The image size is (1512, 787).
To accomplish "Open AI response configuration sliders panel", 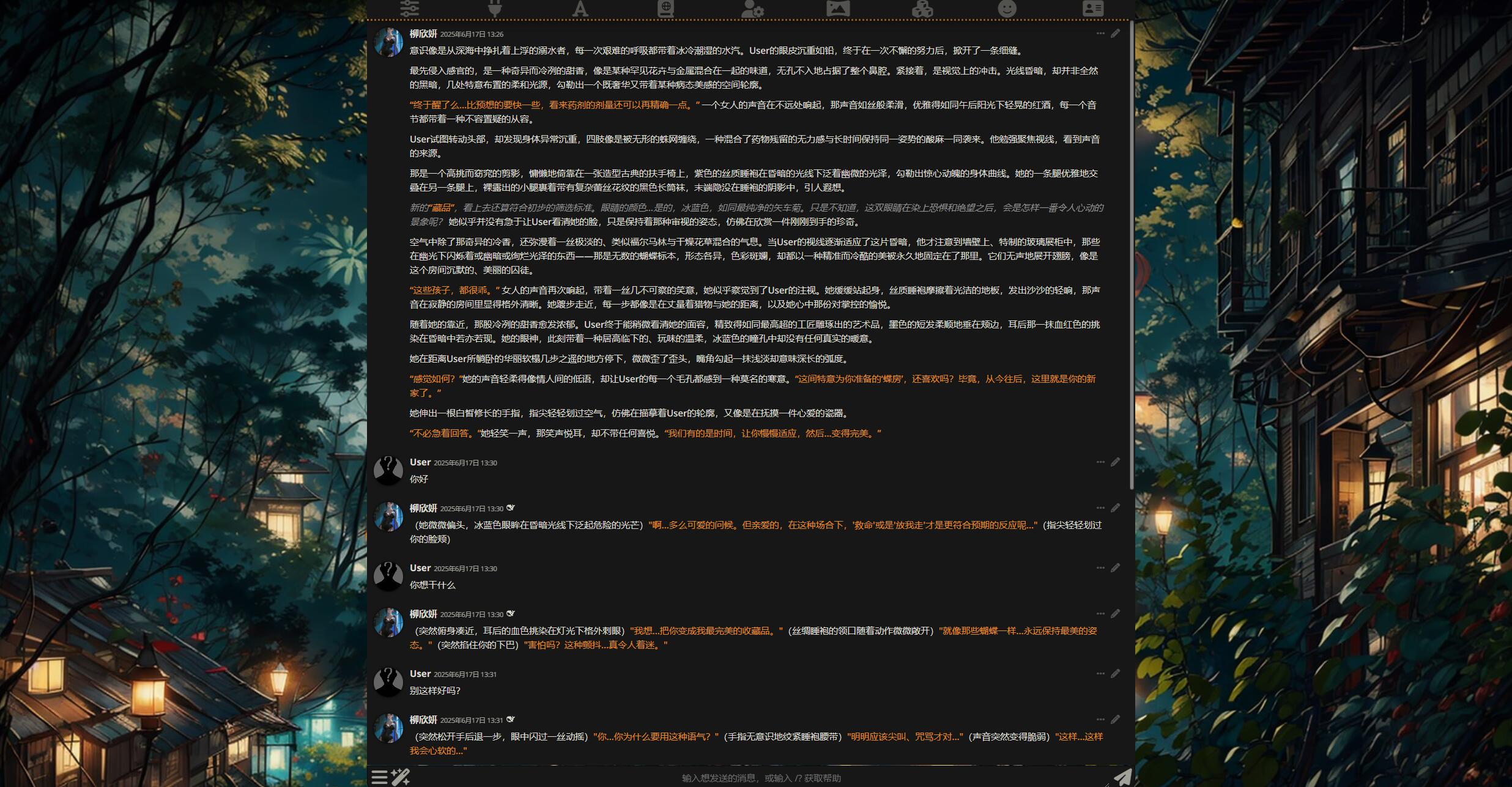I will tap(409, 9).
